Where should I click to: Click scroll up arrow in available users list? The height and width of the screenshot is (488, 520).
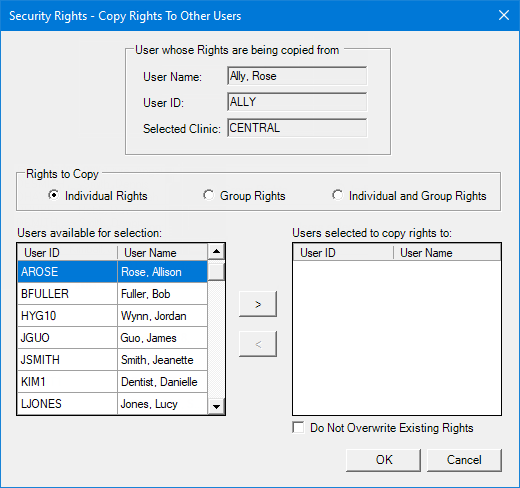point(216,252)
